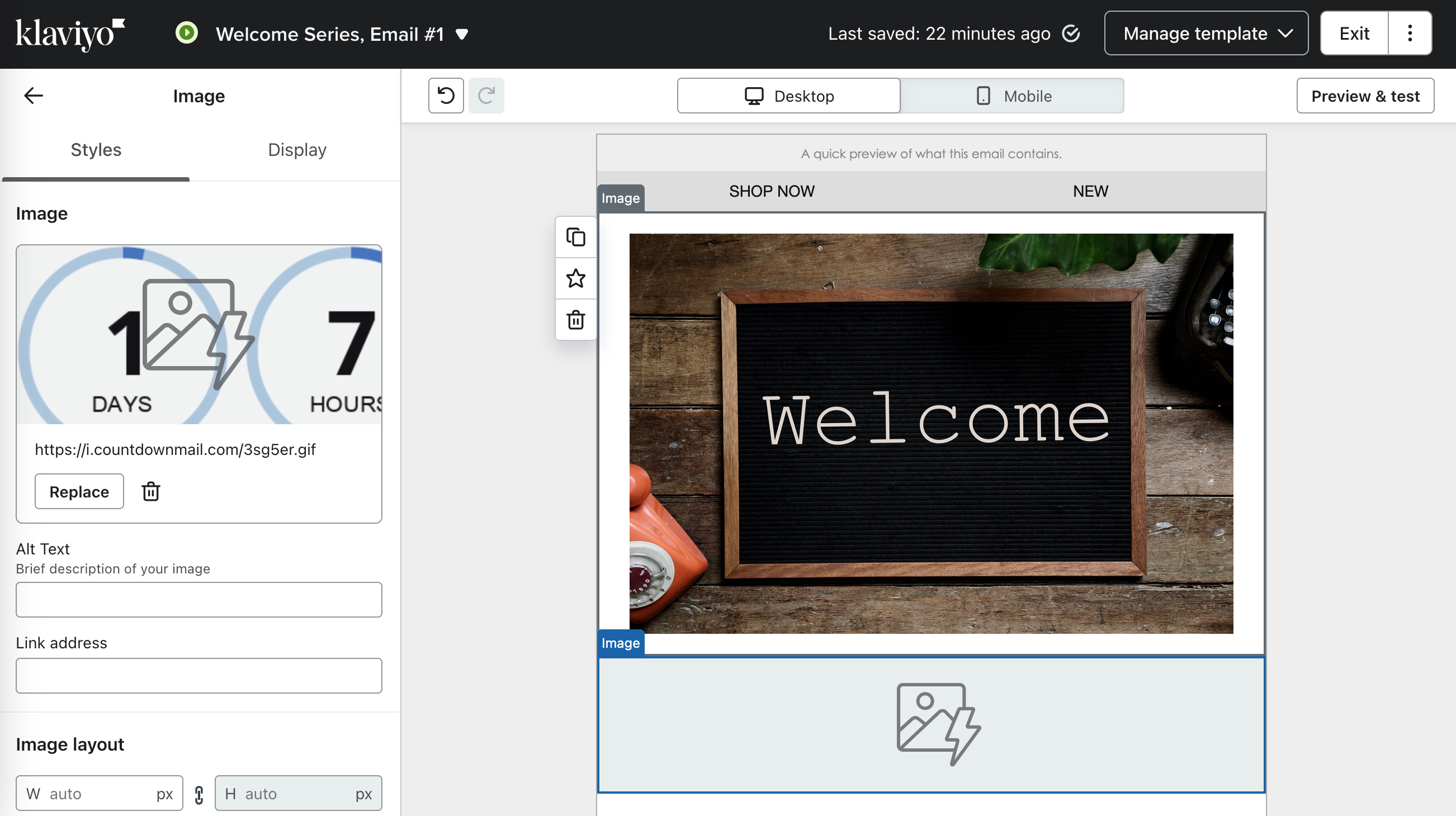Toggle the aspect ratio link lock icon
The image size is (1456, 816).
pos(199,795)
